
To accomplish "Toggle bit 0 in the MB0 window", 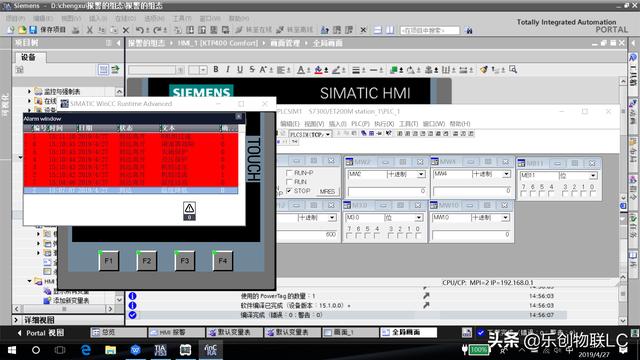I will (418, 236).
